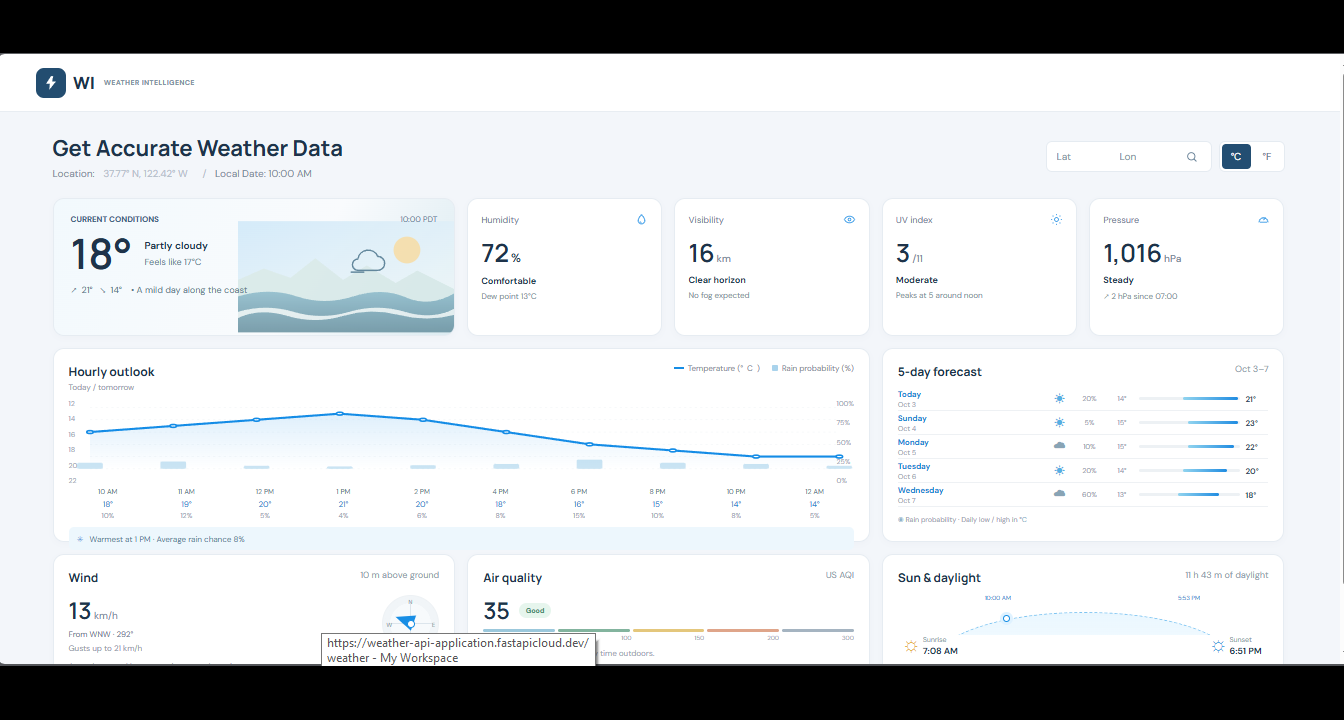Click the sun icon in the Tuesday forecast row
Screen dimensions: 1344x720
(1059, 470)
